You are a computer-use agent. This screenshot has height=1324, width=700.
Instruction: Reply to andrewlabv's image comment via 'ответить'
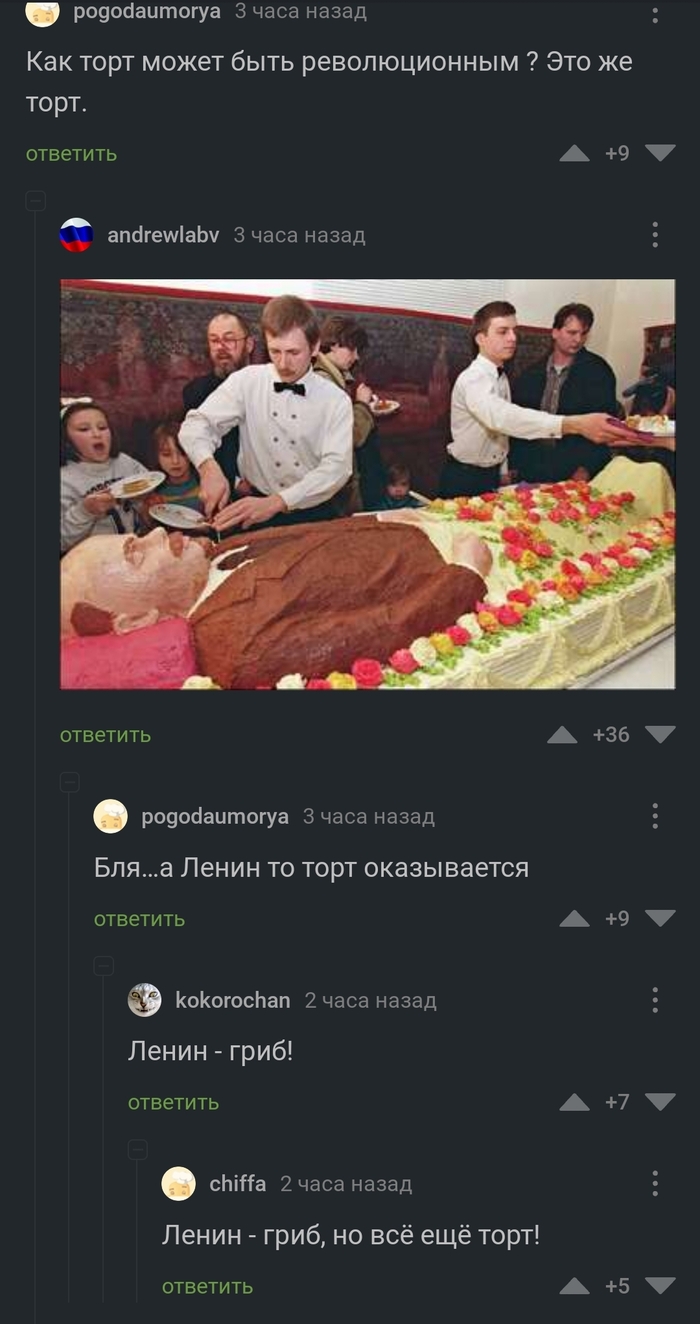105,735
